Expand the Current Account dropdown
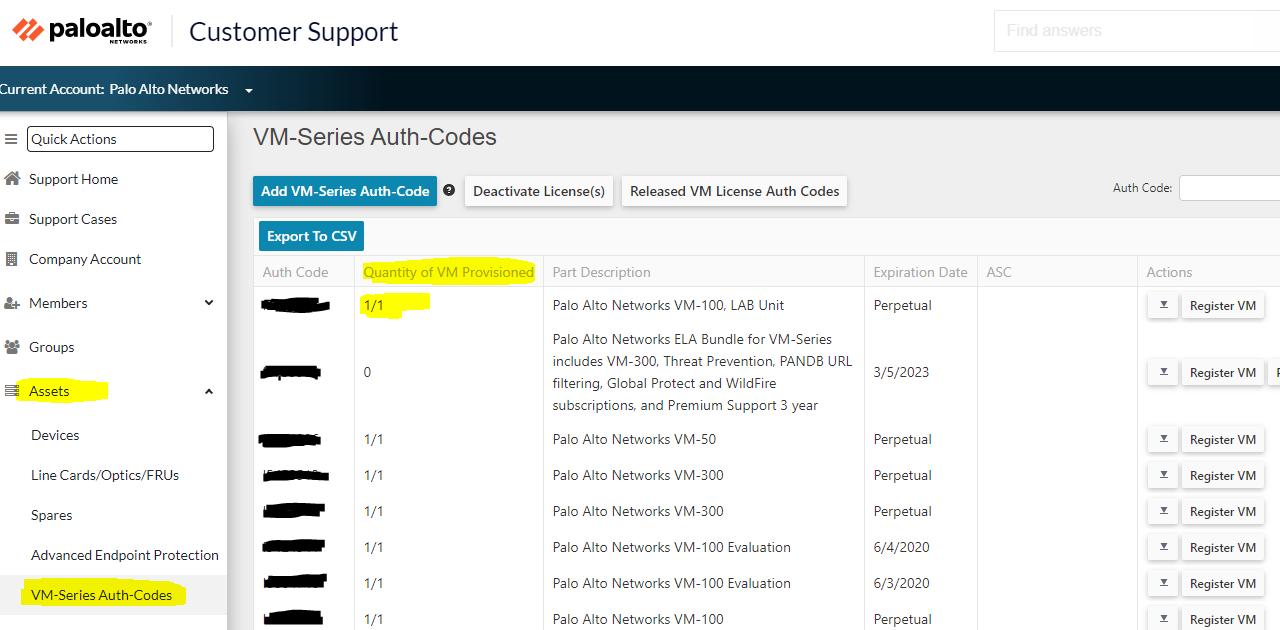This screenshot has height=630, width=1280. coord(249,90)
